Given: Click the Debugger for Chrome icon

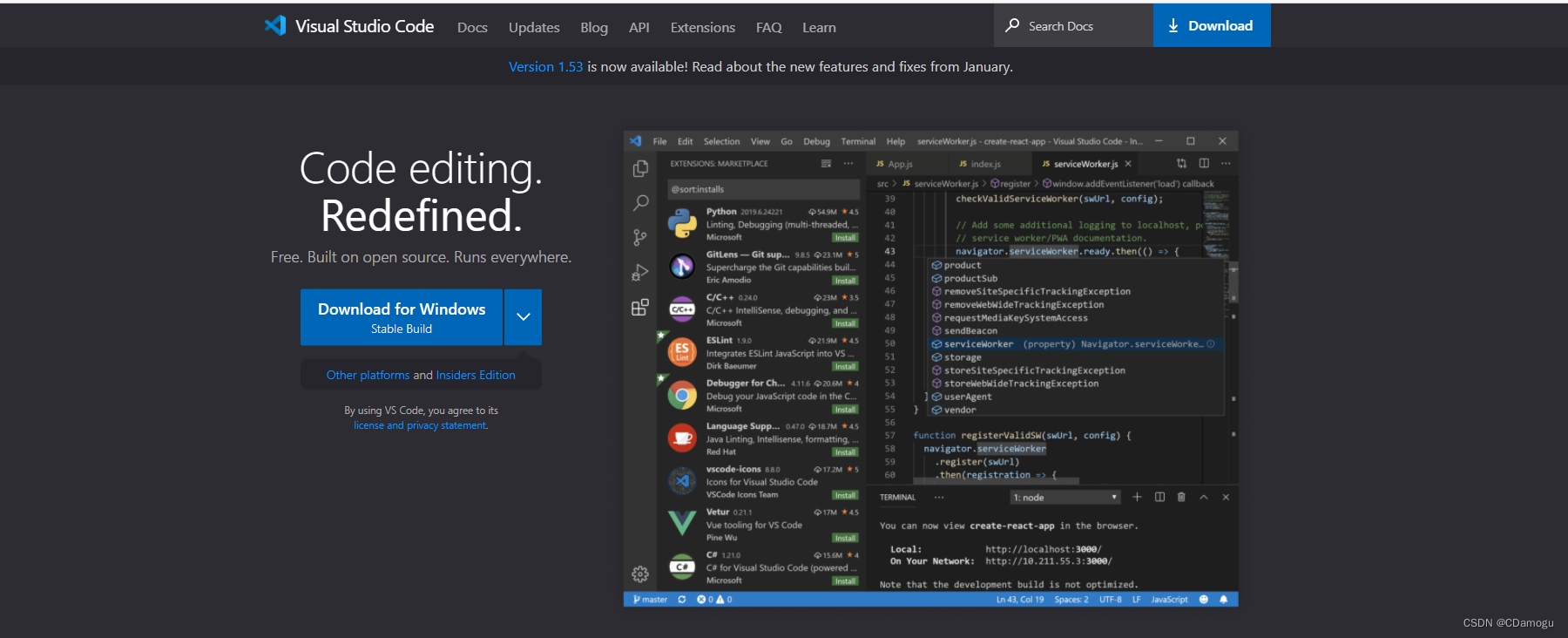Looking at the screenshot, I should pyautogui.click(x=682, y=395).
